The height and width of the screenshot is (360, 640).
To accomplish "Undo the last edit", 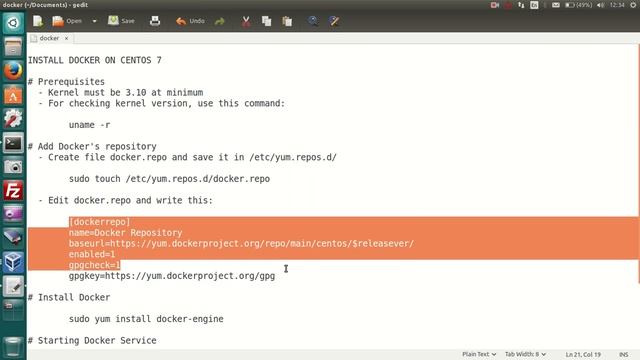I will tap(190, 21).
